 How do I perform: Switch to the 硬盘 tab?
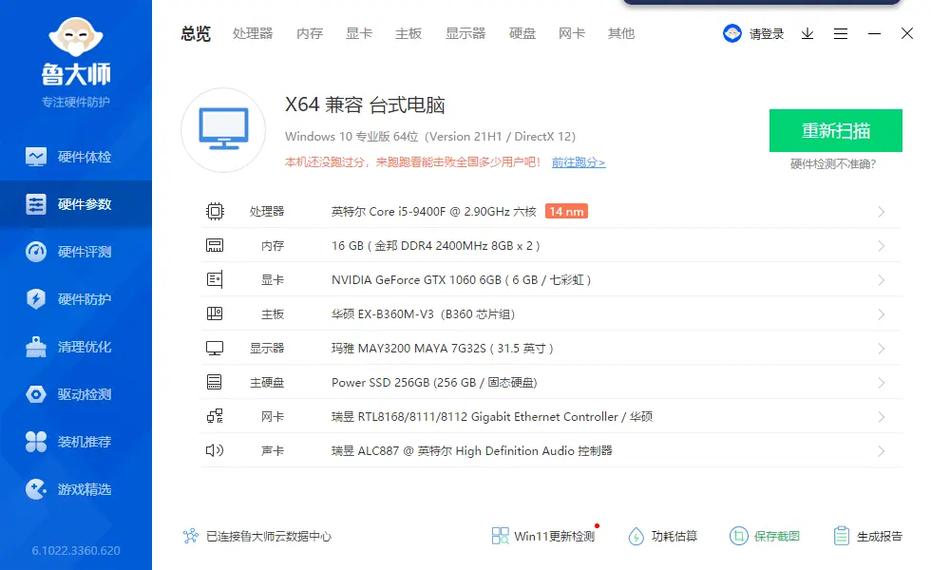(522, 34)
